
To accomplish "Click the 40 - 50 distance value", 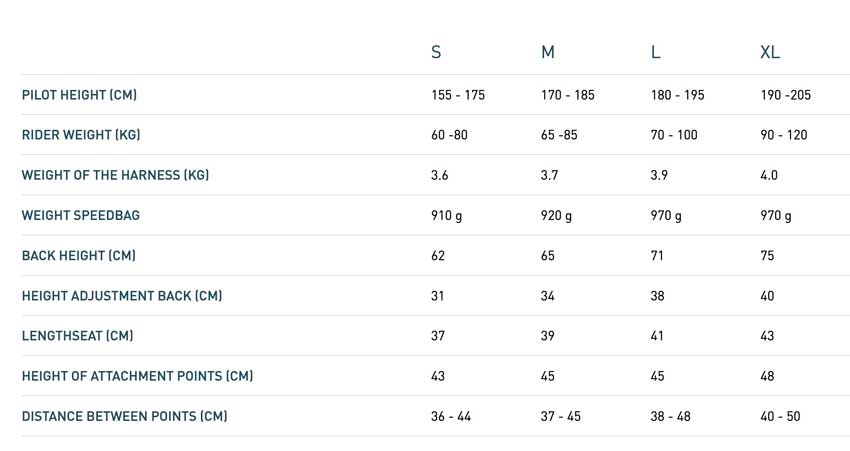I will [x=780, y=416].
